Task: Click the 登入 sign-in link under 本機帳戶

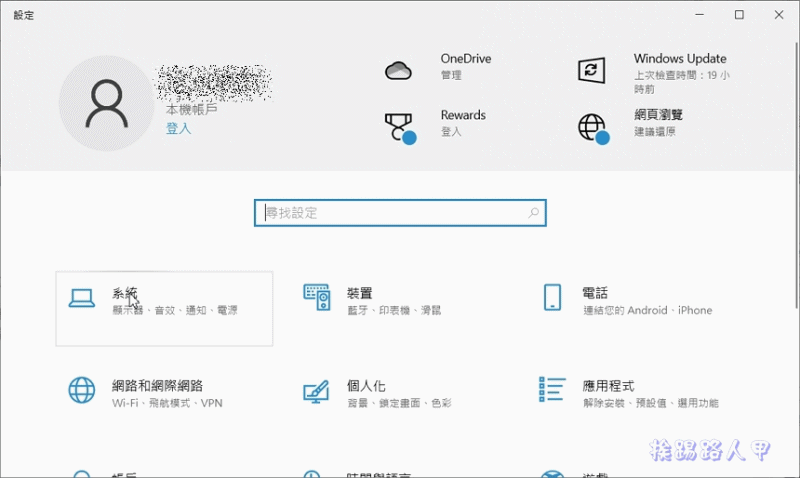Action: click(x=179, y=129)
